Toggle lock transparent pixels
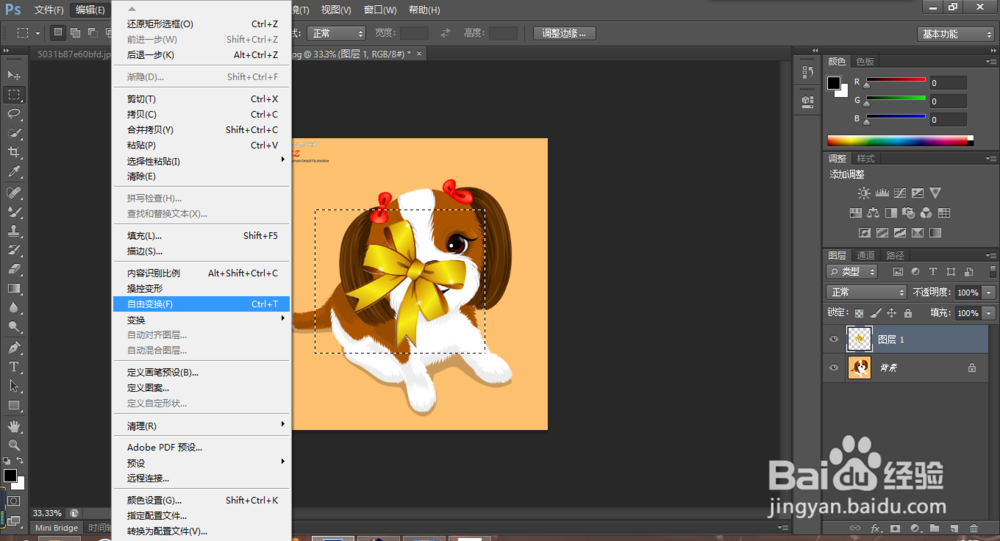Viewport: 1000px width, 541px height. click(859, 313)
